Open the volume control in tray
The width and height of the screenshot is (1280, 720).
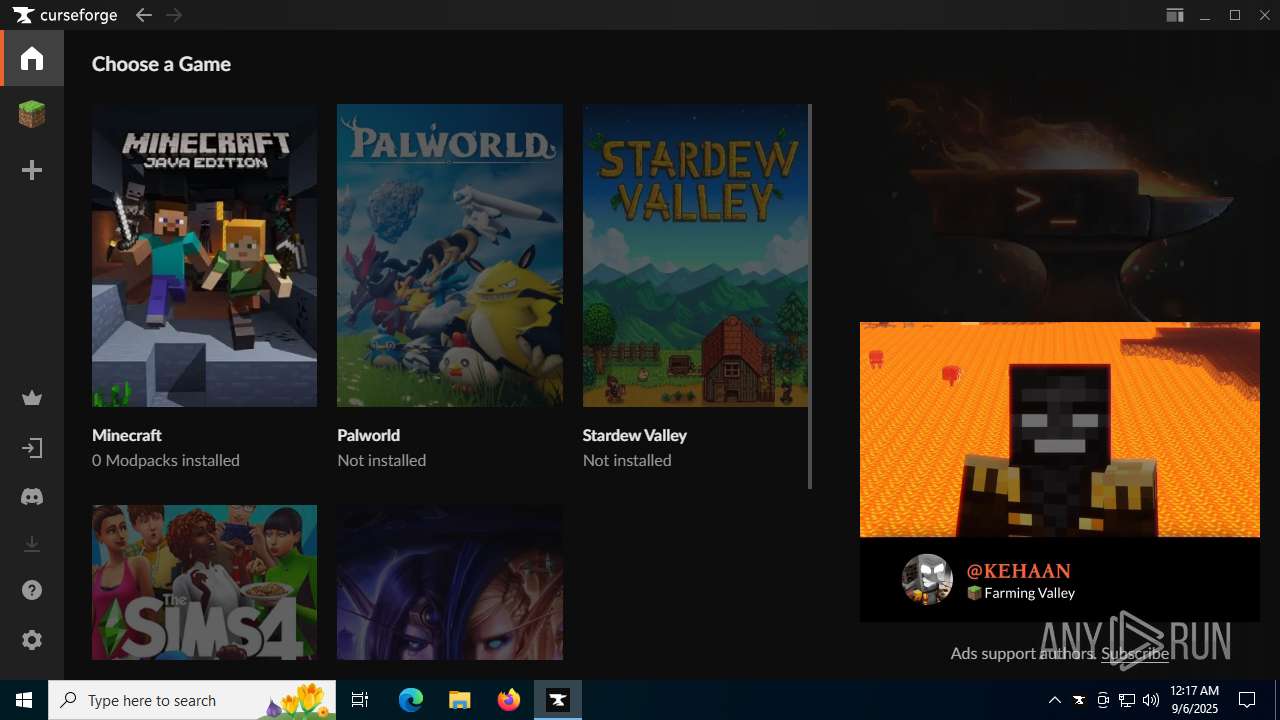(1151, 700)
